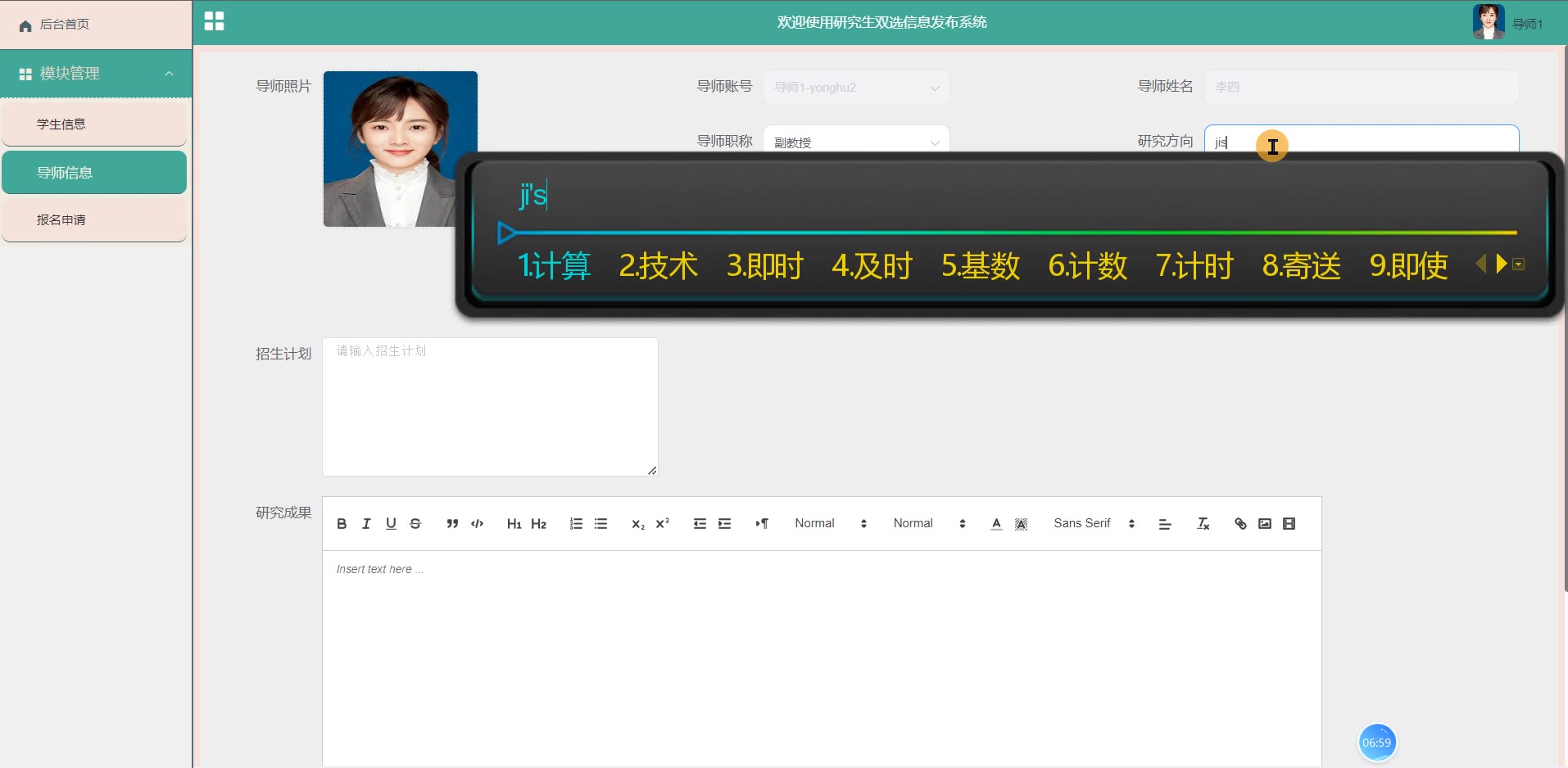Choose IME candidate 4.及时
1568x768 pixels.
point(872,265)
